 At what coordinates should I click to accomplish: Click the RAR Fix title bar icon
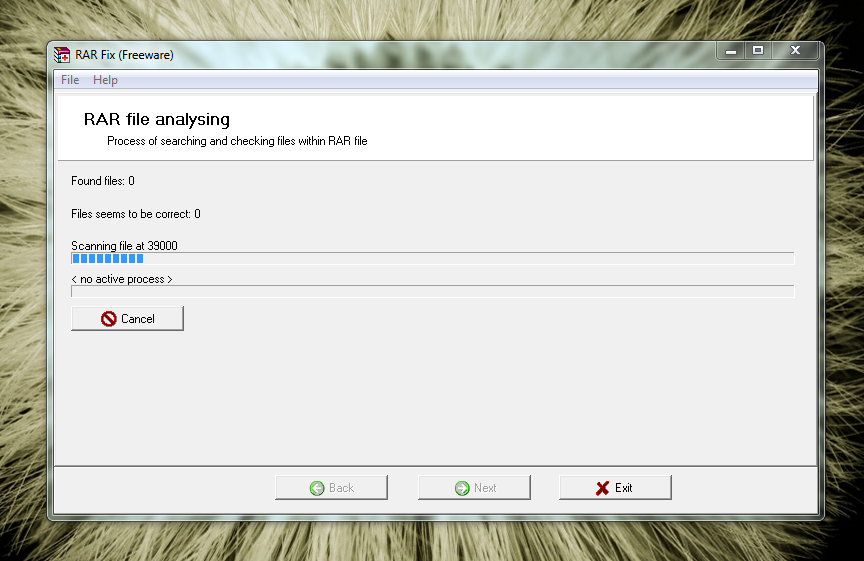[x=62, y=55]
